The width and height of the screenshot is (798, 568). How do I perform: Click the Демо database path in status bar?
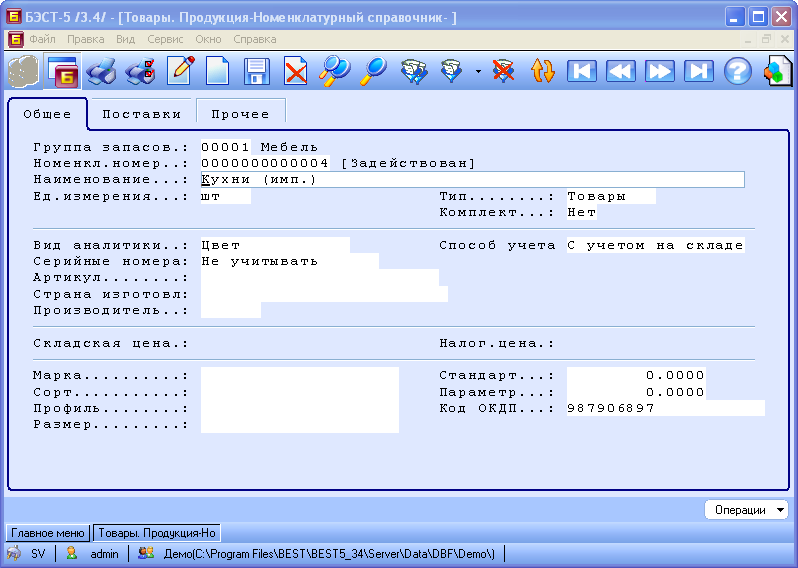(329, 554)
